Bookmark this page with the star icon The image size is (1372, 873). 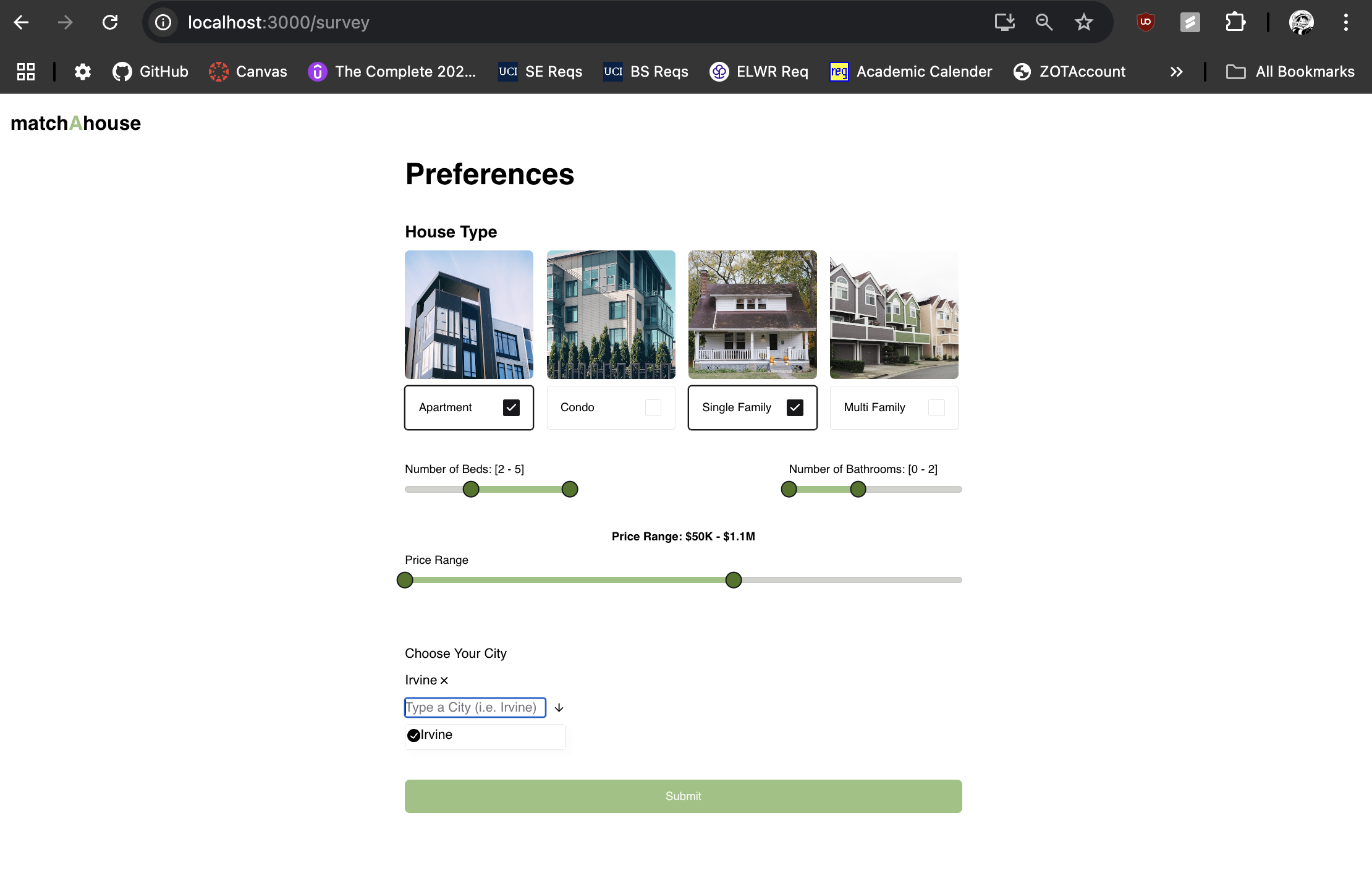(x=1083, y=23)
